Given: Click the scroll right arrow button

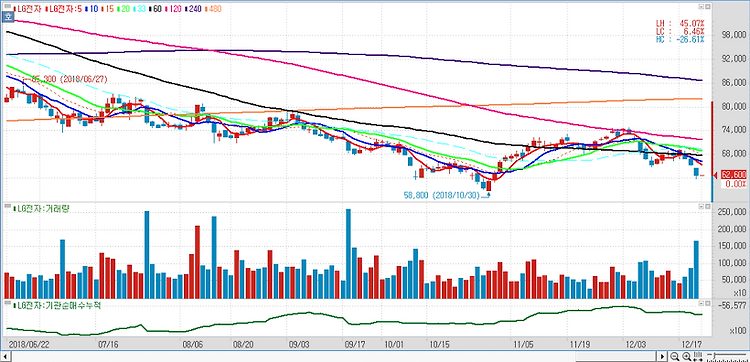Looking at the screenshot, I should [662, 356].
